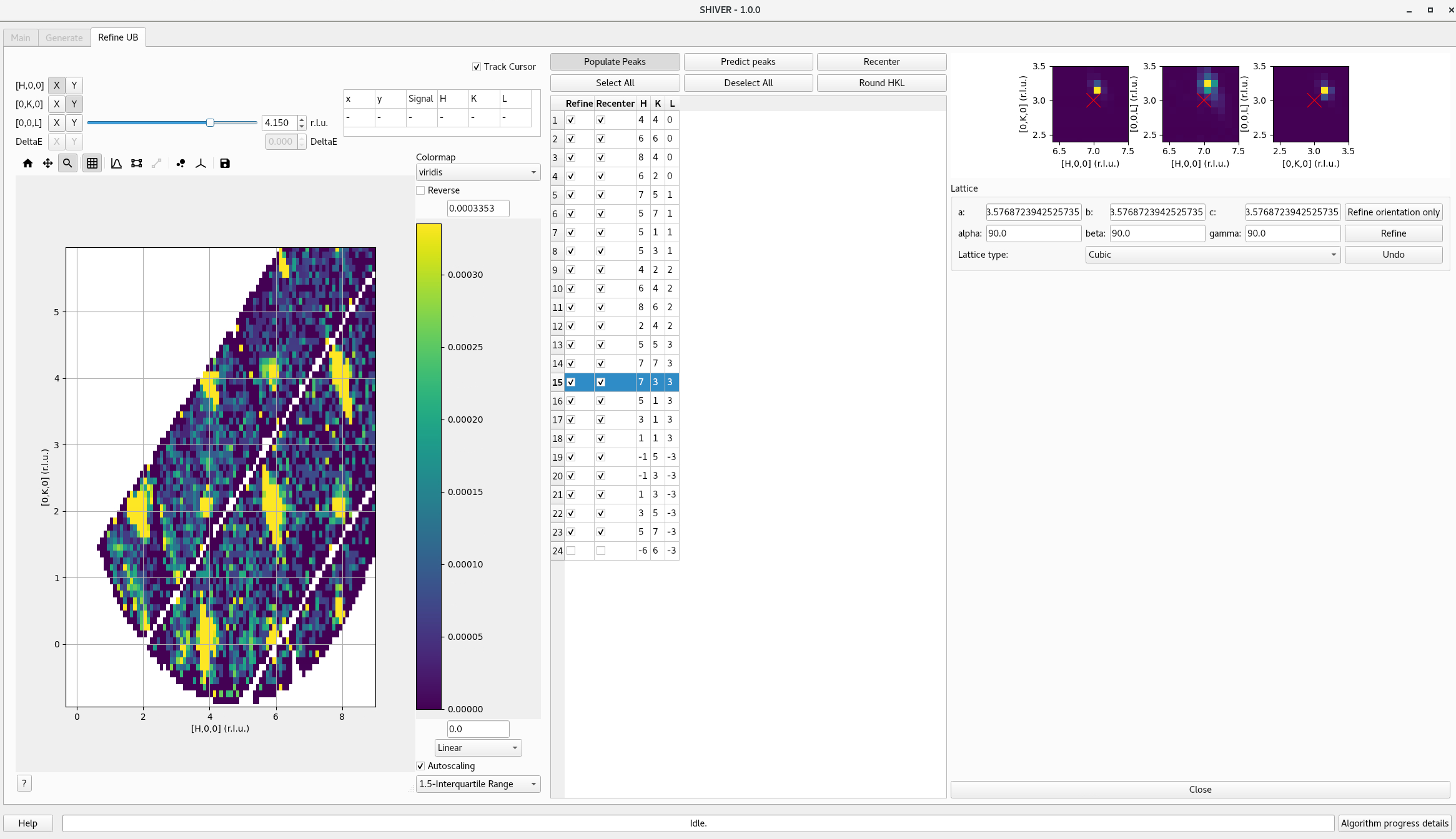
Task: Select the Zoom tool icon
Action: click(67, 163)
